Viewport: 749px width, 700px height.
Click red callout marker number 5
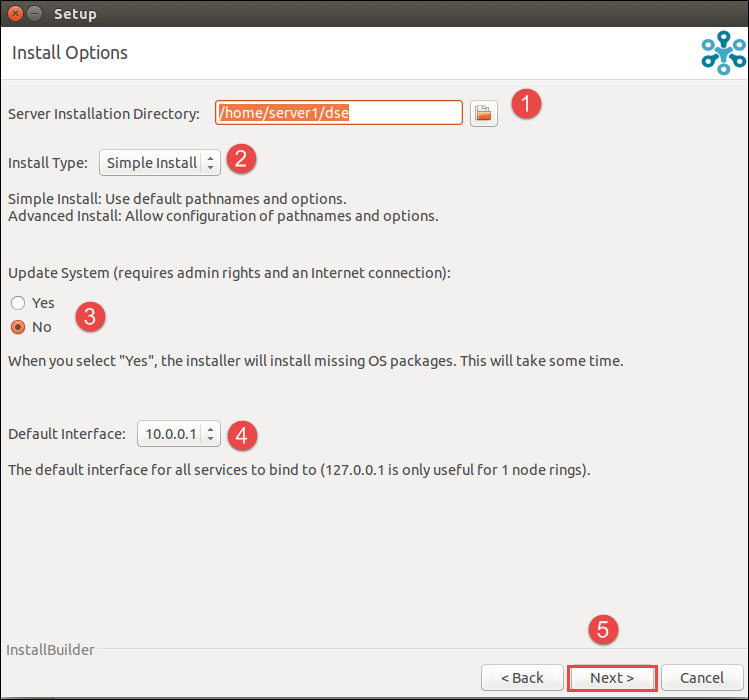point(602,629)
